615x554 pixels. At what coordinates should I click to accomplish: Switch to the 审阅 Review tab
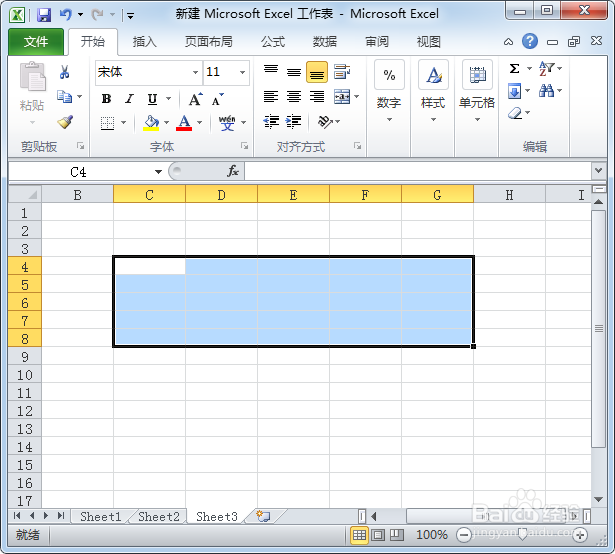point(377,42)
